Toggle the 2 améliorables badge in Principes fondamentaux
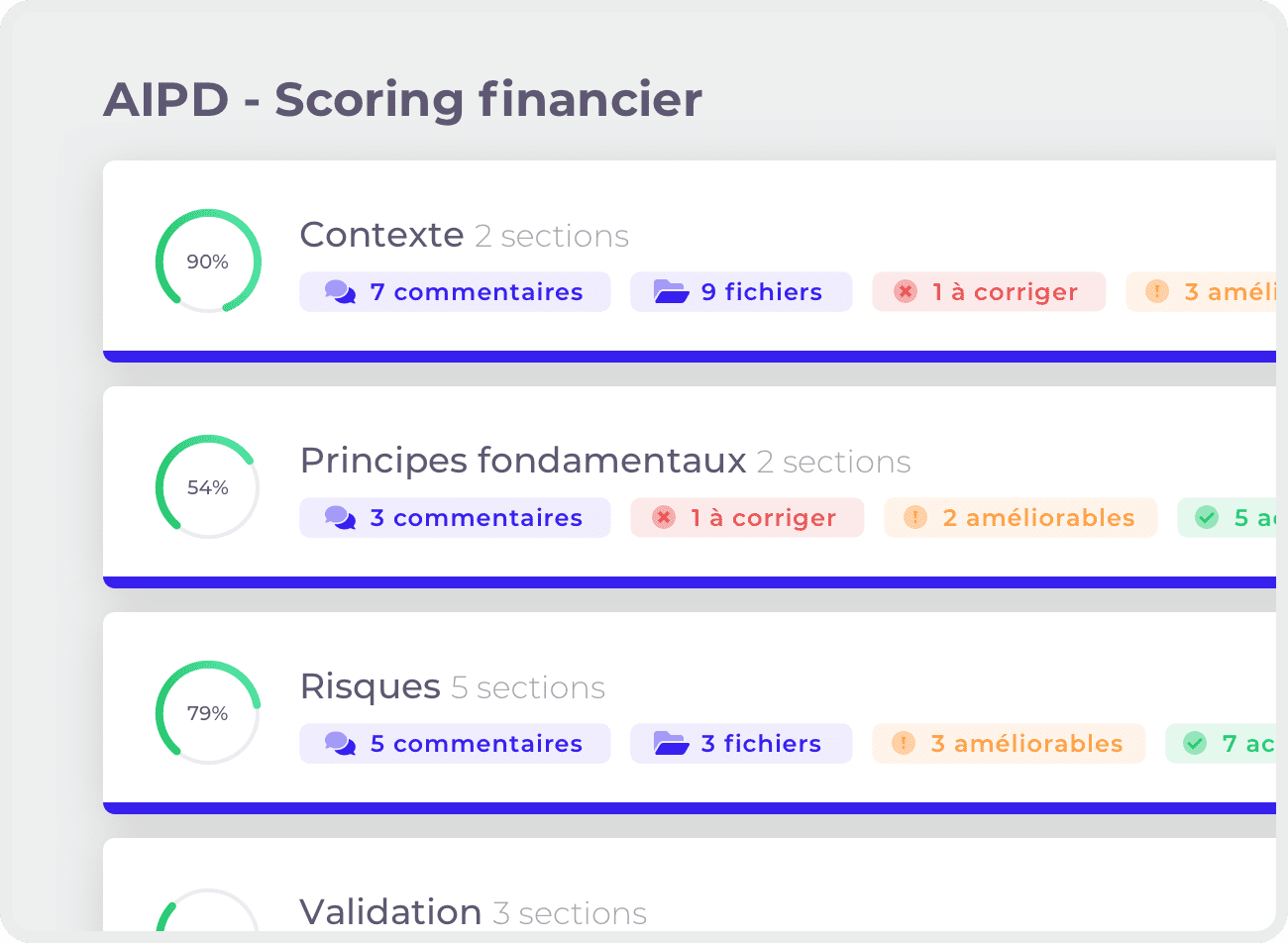 1020,516
